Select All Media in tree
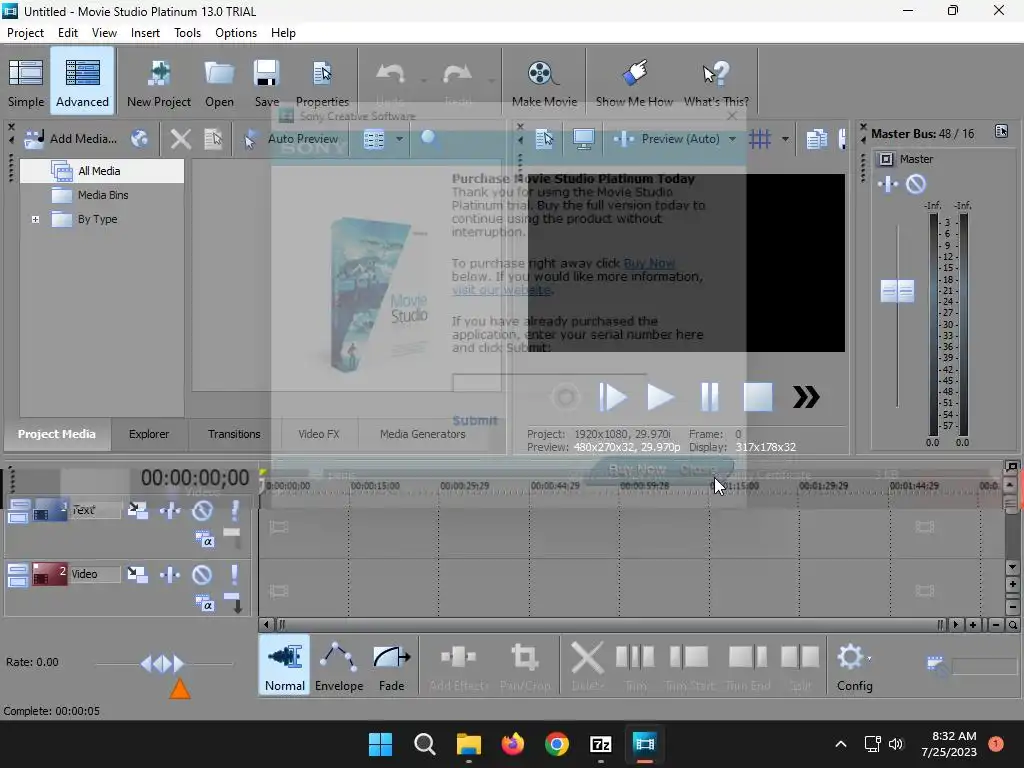The image size is (1024, 768). (99, 171)
